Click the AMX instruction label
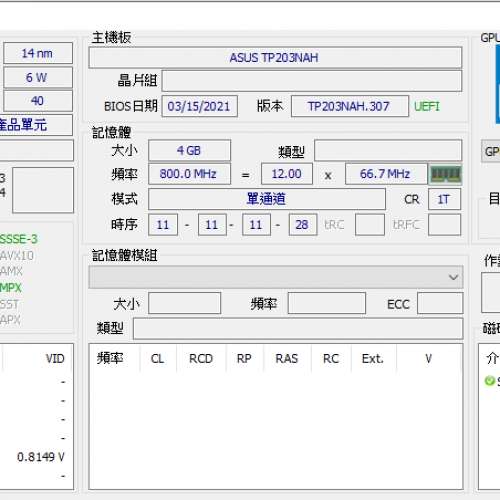Screen dimensions: 500x500 (x=11, y=271)
